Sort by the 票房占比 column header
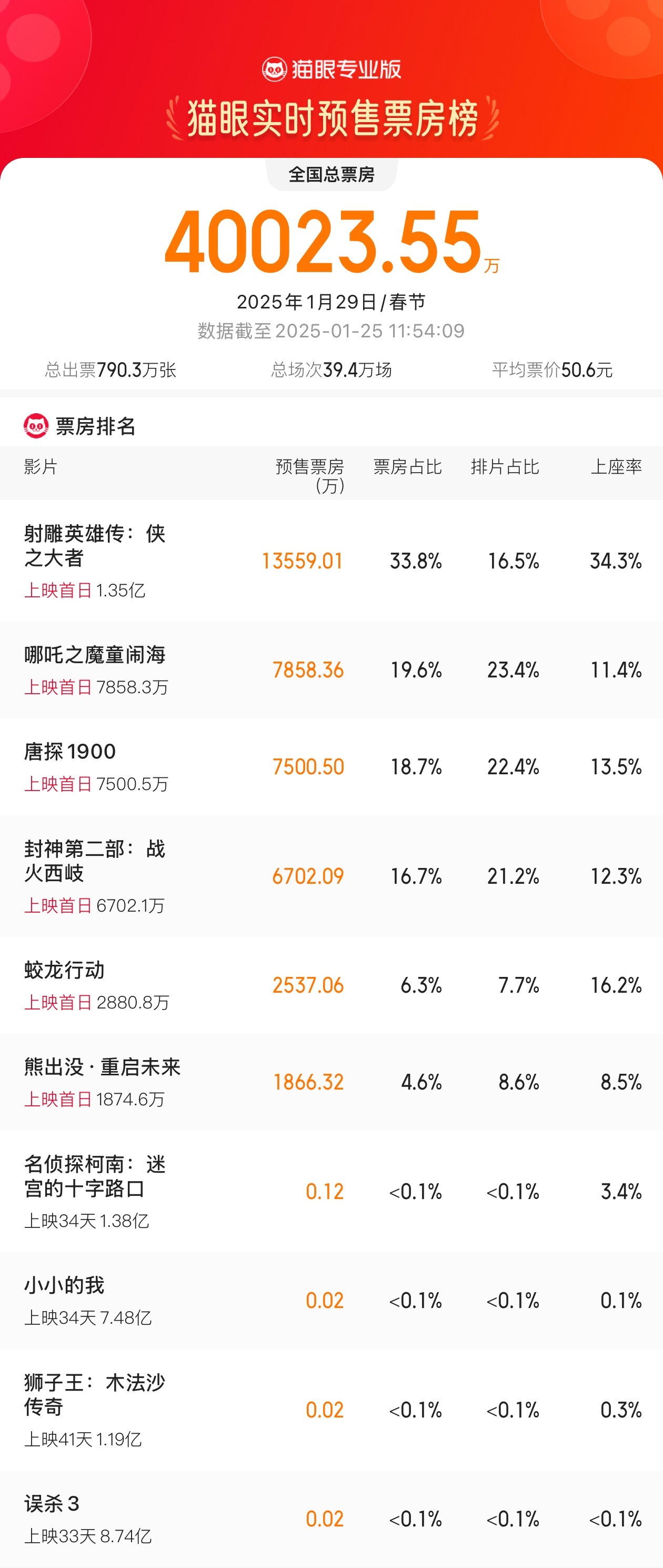This screenshot has height=1568, width=663. point(407,467)
